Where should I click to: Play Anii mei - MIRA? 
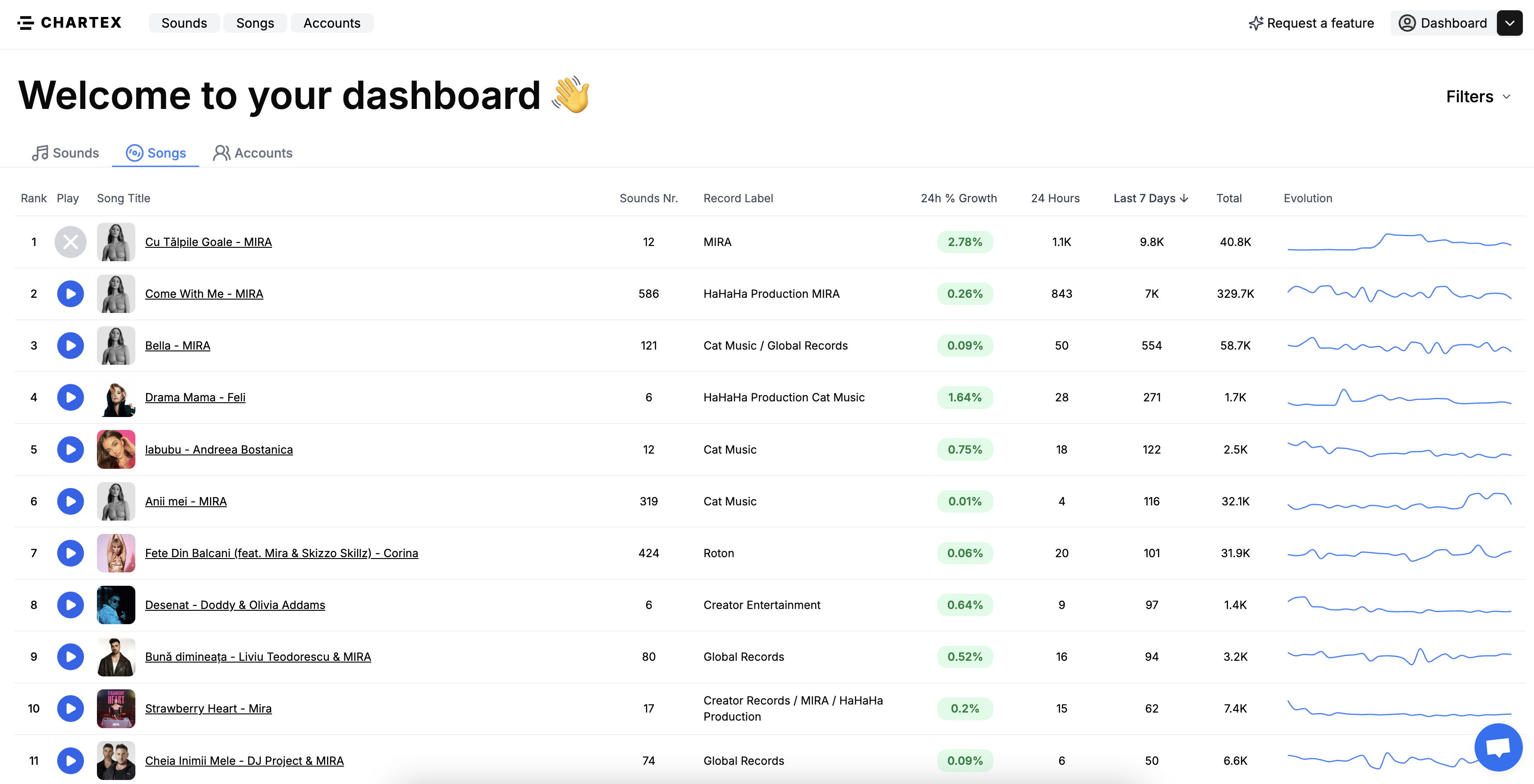(x=70, y=501)
